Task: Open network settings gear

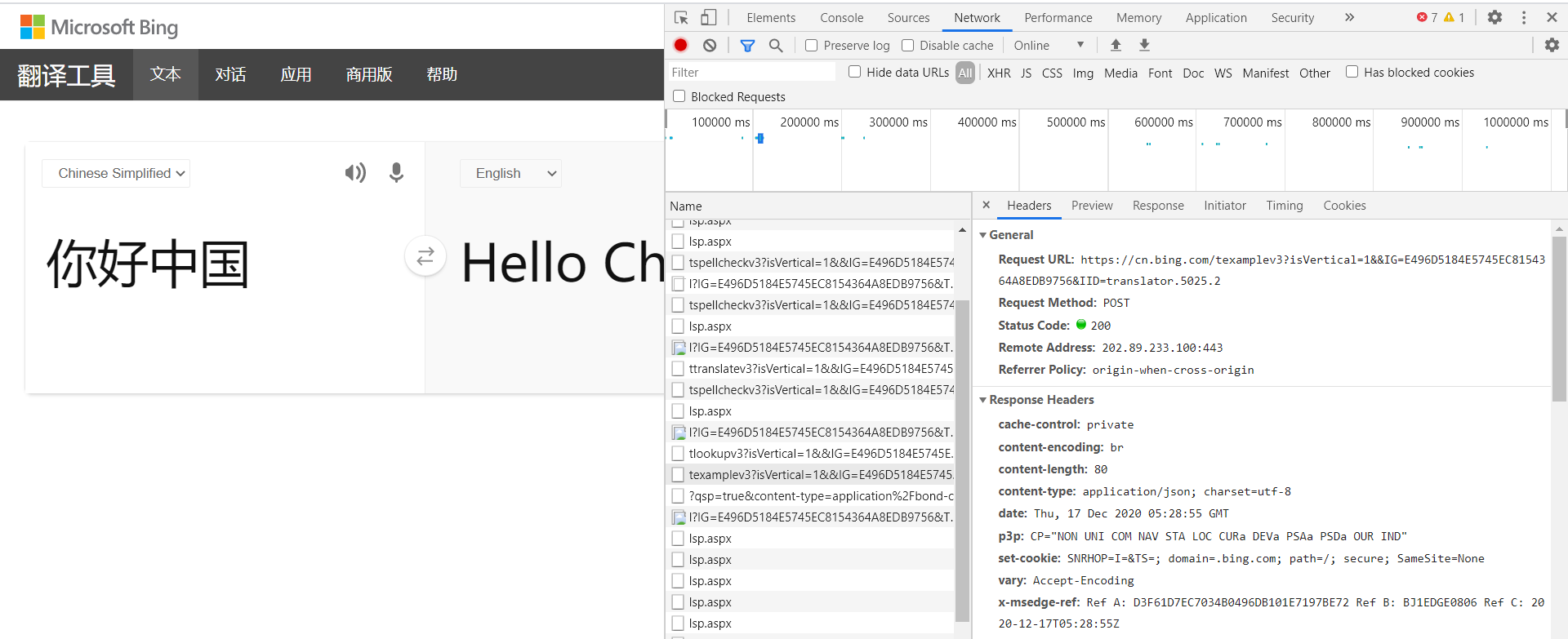Action: coord(1552,45)
